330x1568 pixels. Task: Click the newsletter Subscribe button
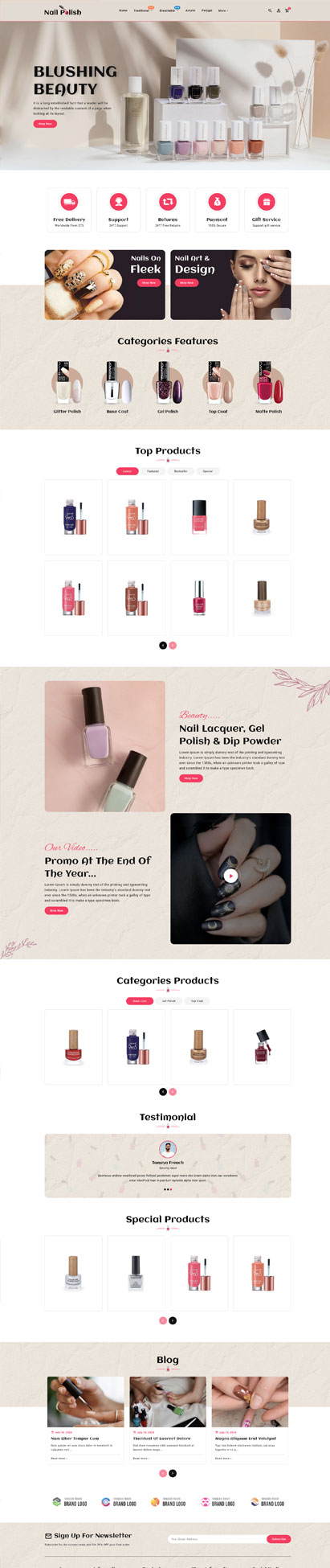point(279,1539)
